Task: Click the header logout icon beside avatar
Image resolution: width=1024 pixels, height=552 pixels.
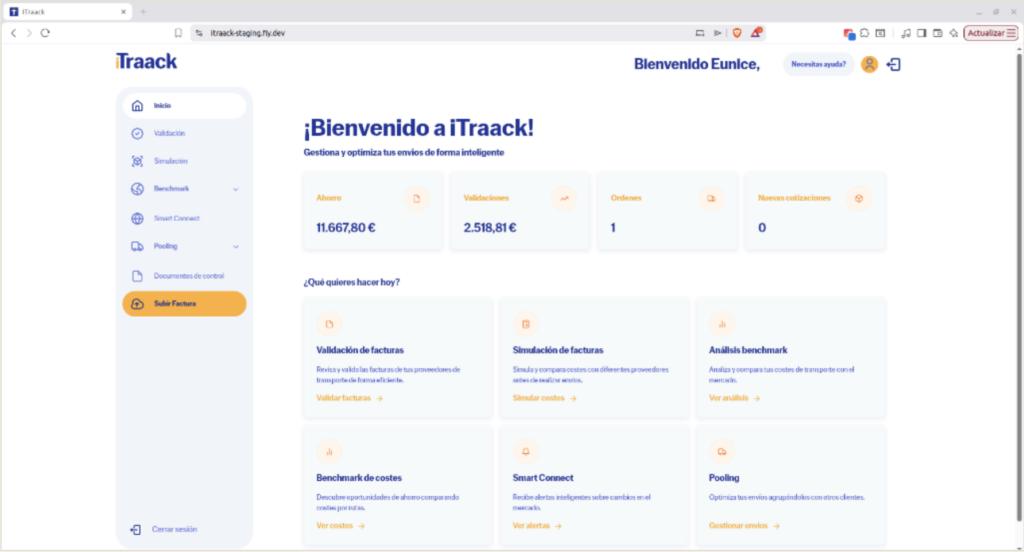Action: point(894,64)
